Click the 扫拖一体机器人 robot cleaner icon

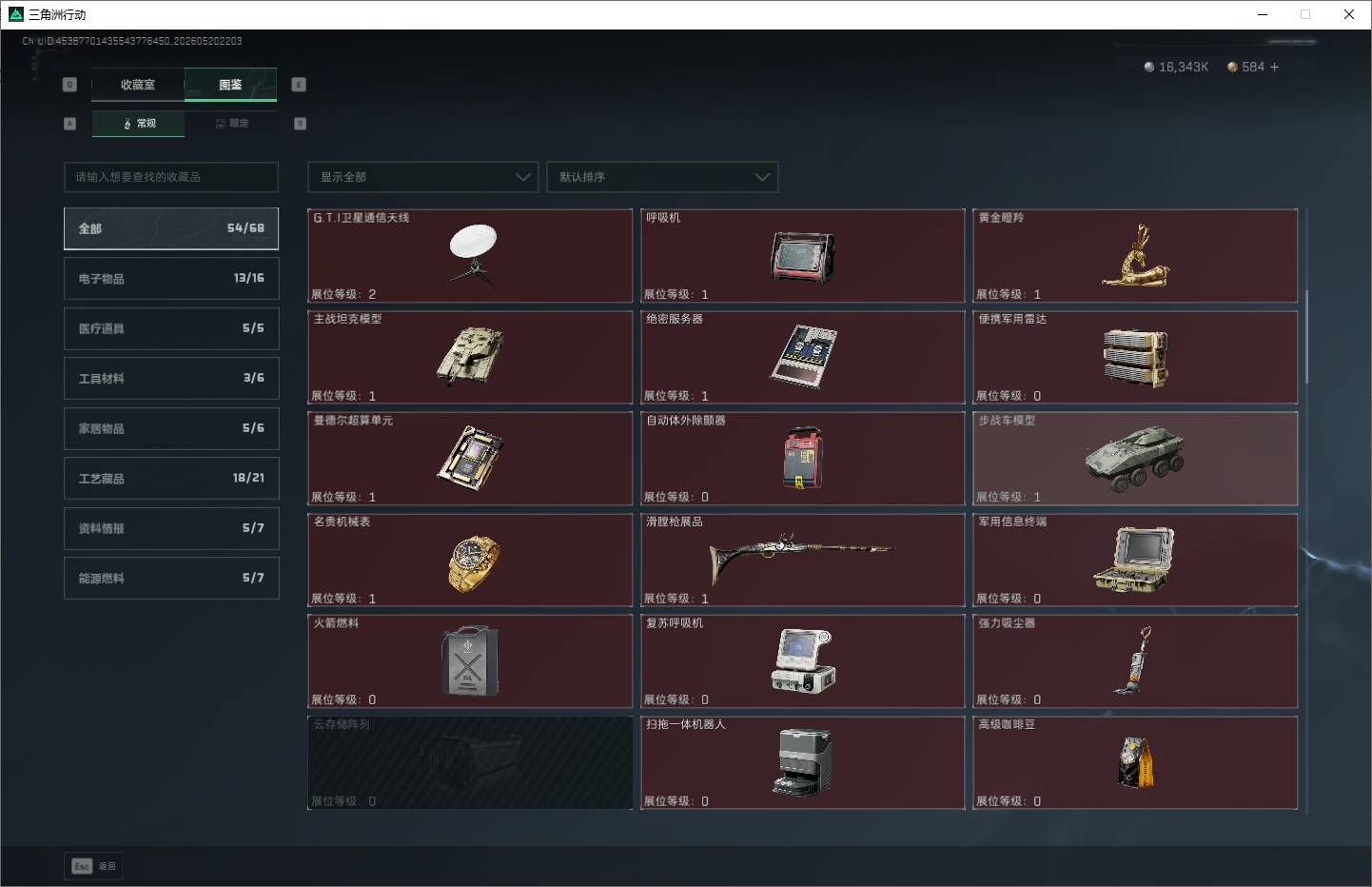pos(803,762)
